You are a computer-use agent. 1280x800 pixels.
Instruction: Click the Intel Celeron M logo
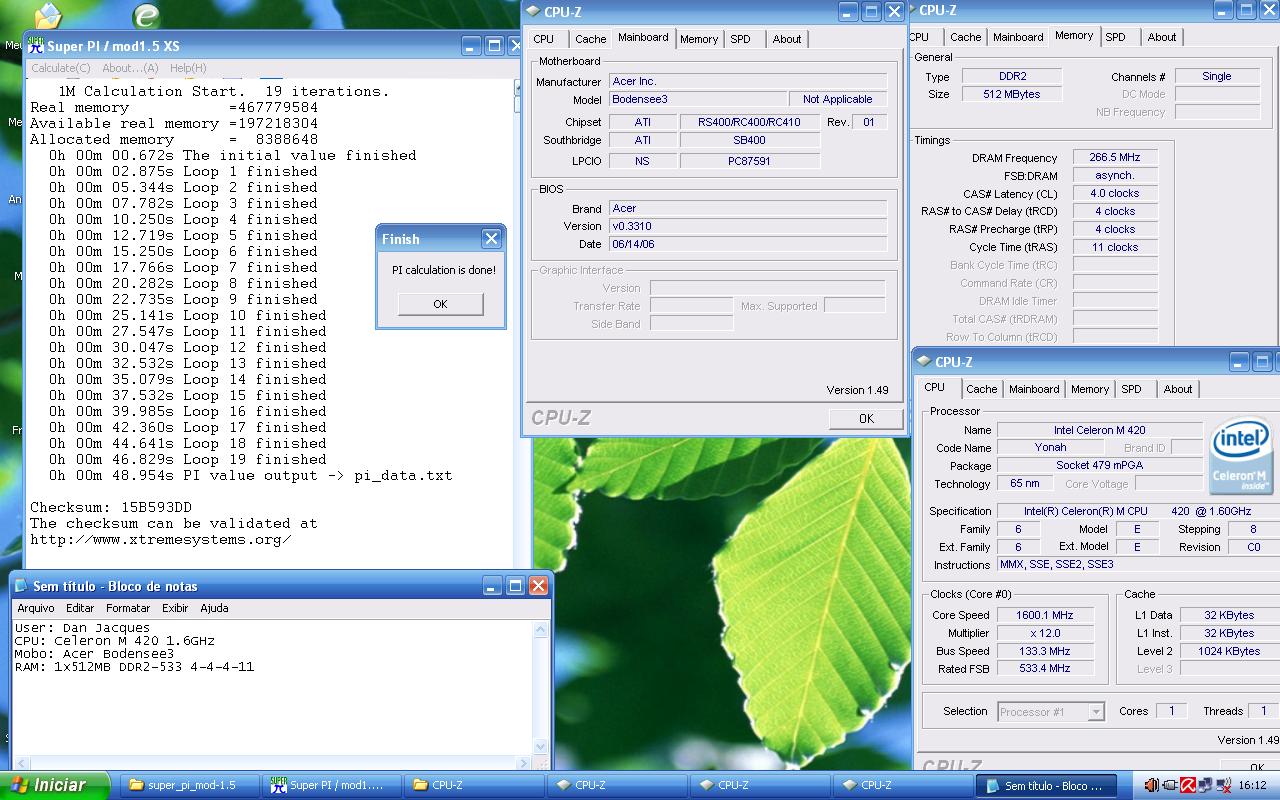pos(1240,456)
